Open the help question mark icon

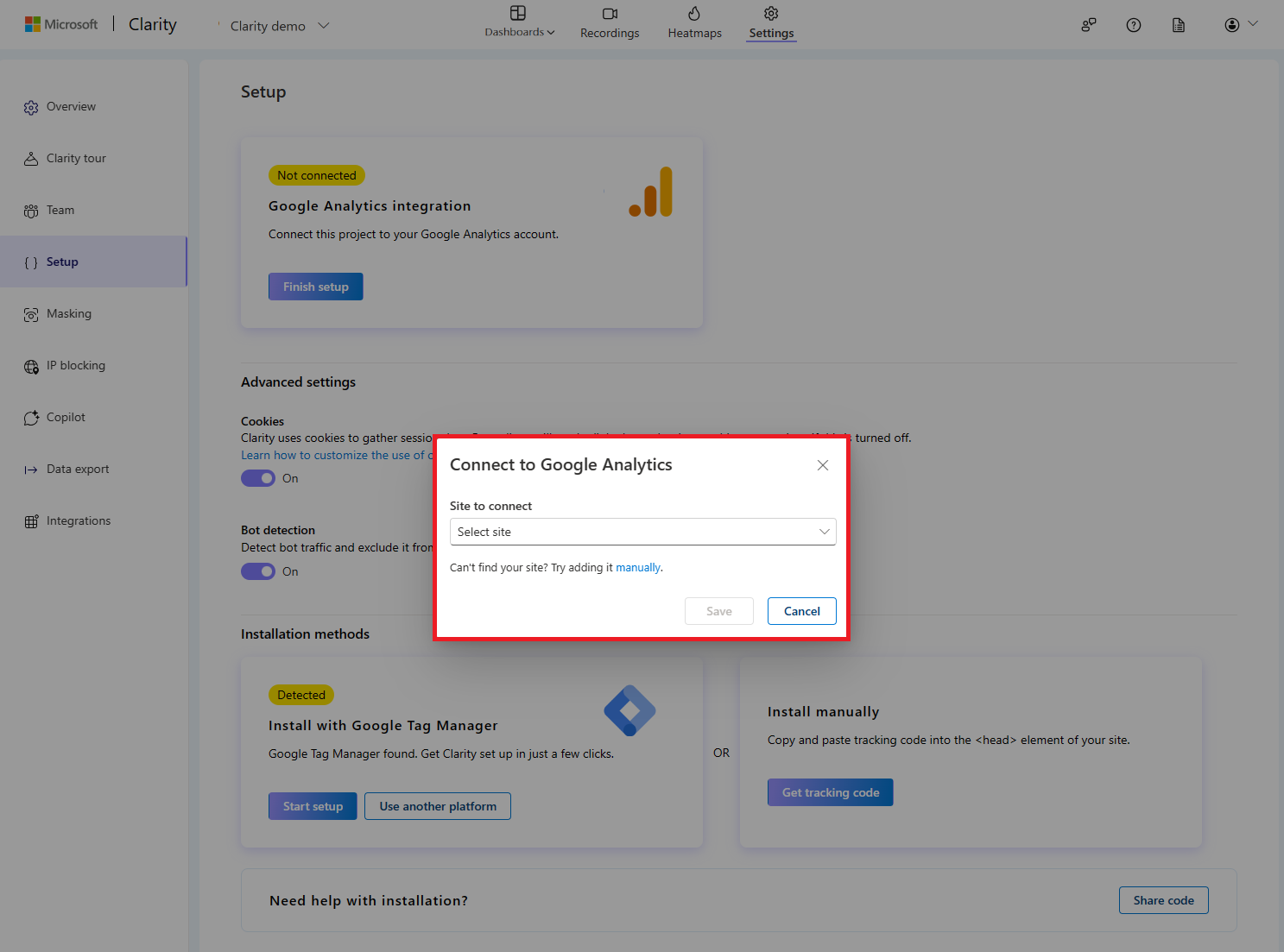click(x=1134, y=25)
